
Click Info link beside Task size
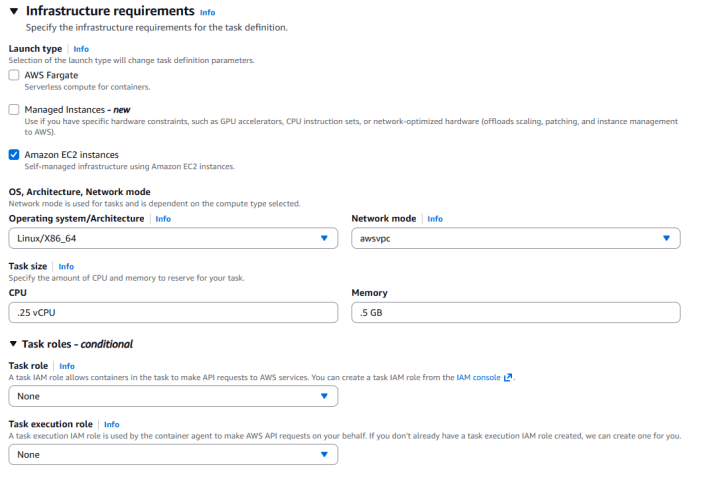66,266
